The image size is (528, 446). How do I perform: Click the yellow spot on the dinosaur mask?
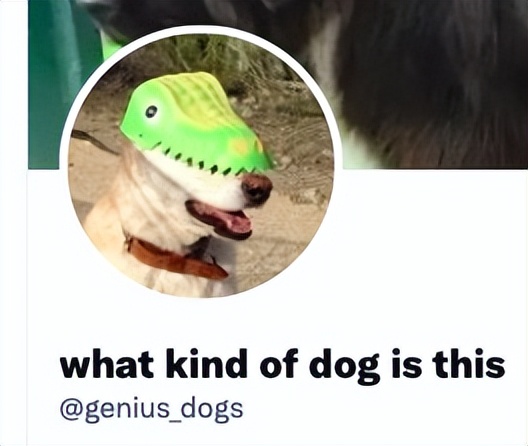(x=241, y=146)
